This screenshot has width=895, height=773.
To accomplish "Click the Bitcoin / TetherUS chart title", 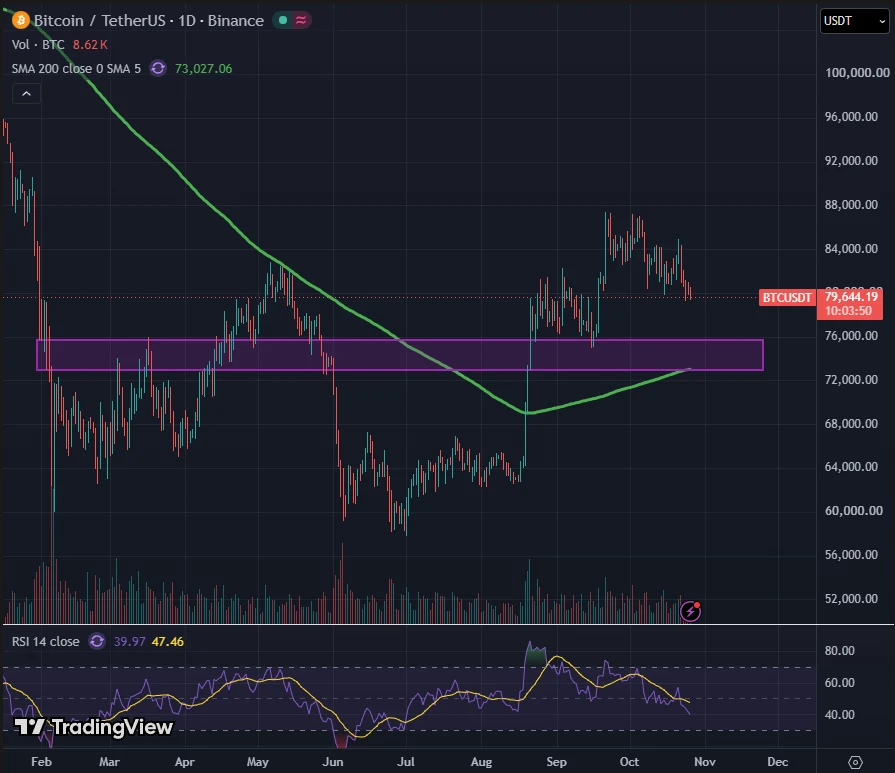I will [148, 21].
